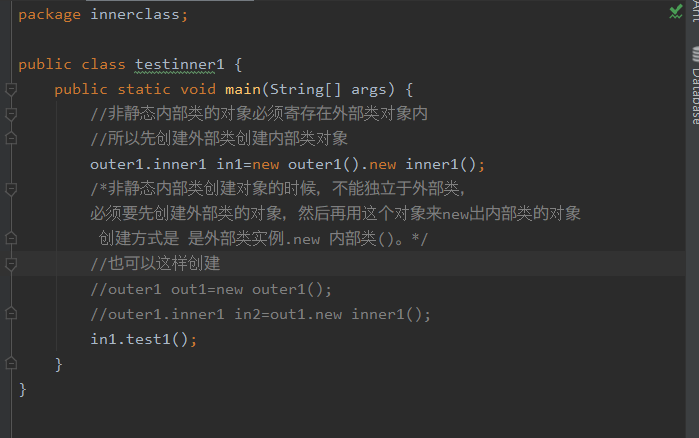Click fold end marker at main's closing brace
The image size is (699, 438).
[x=11, y=364]
